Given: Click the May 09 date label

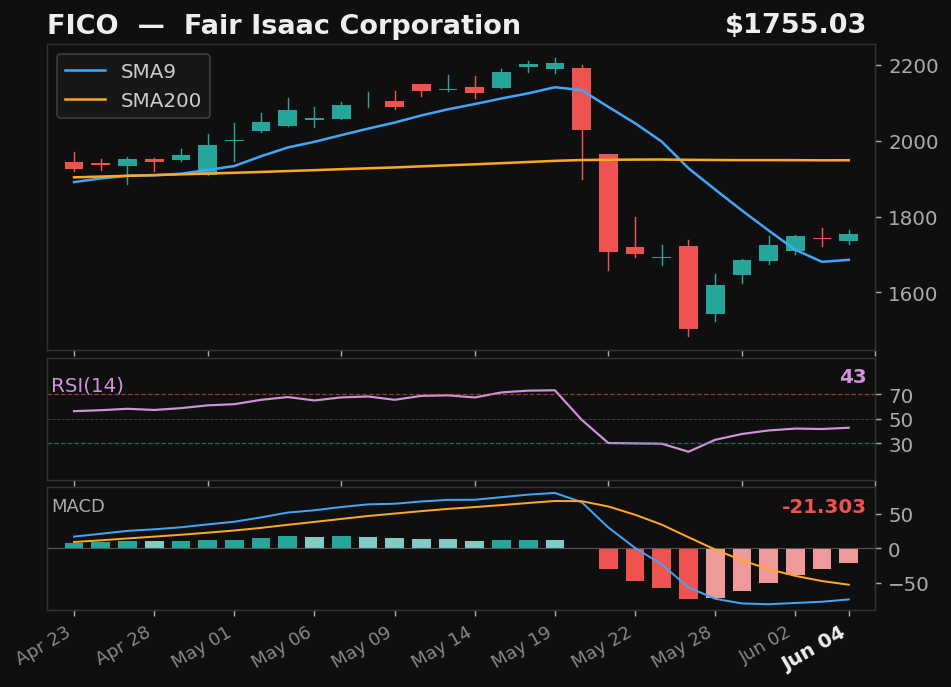Looking at the screenshot, I should [x=362, y=647].
